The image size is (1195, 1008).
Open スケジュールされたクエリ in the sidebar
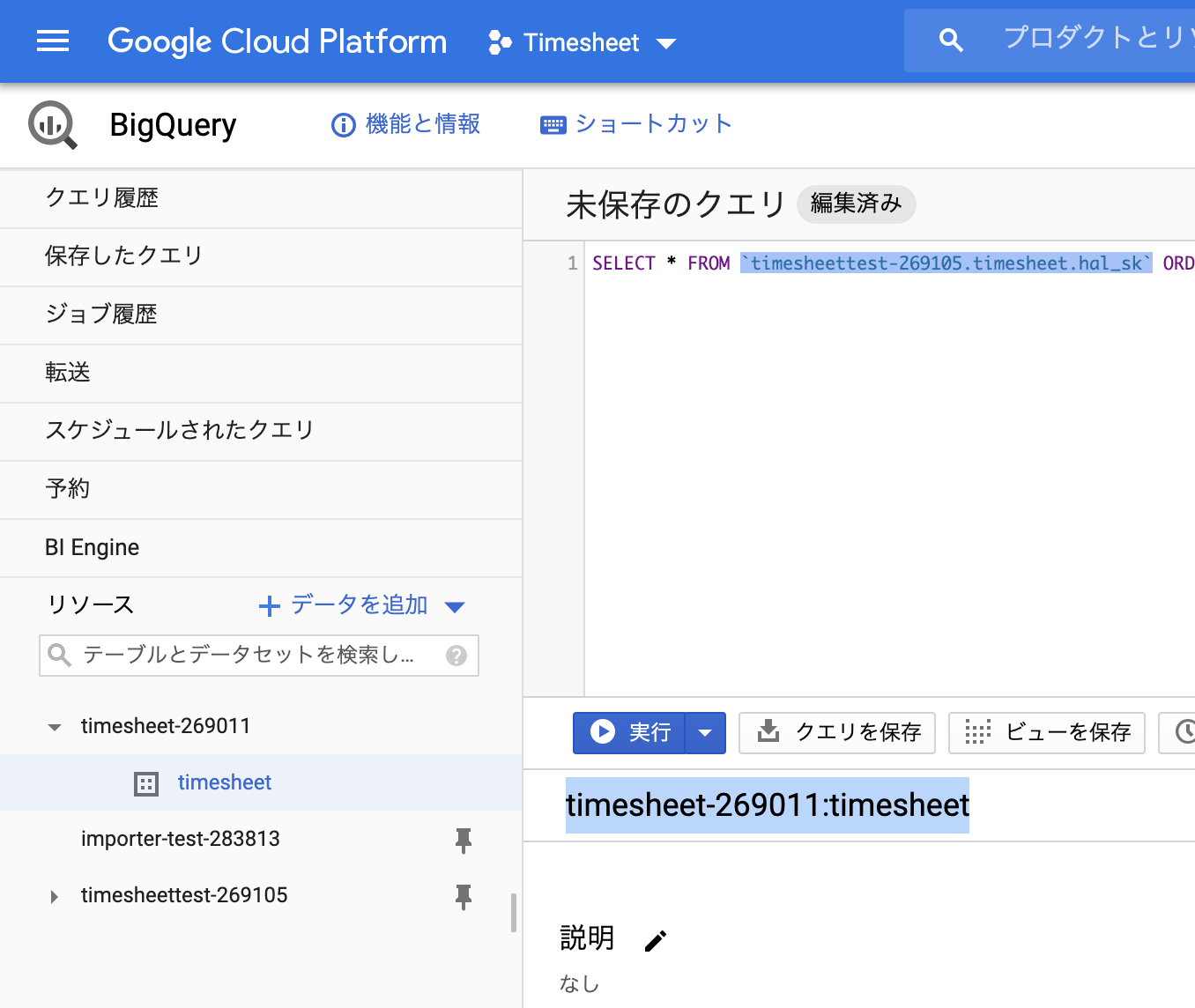pyautogui.click(x=261, y=431)
